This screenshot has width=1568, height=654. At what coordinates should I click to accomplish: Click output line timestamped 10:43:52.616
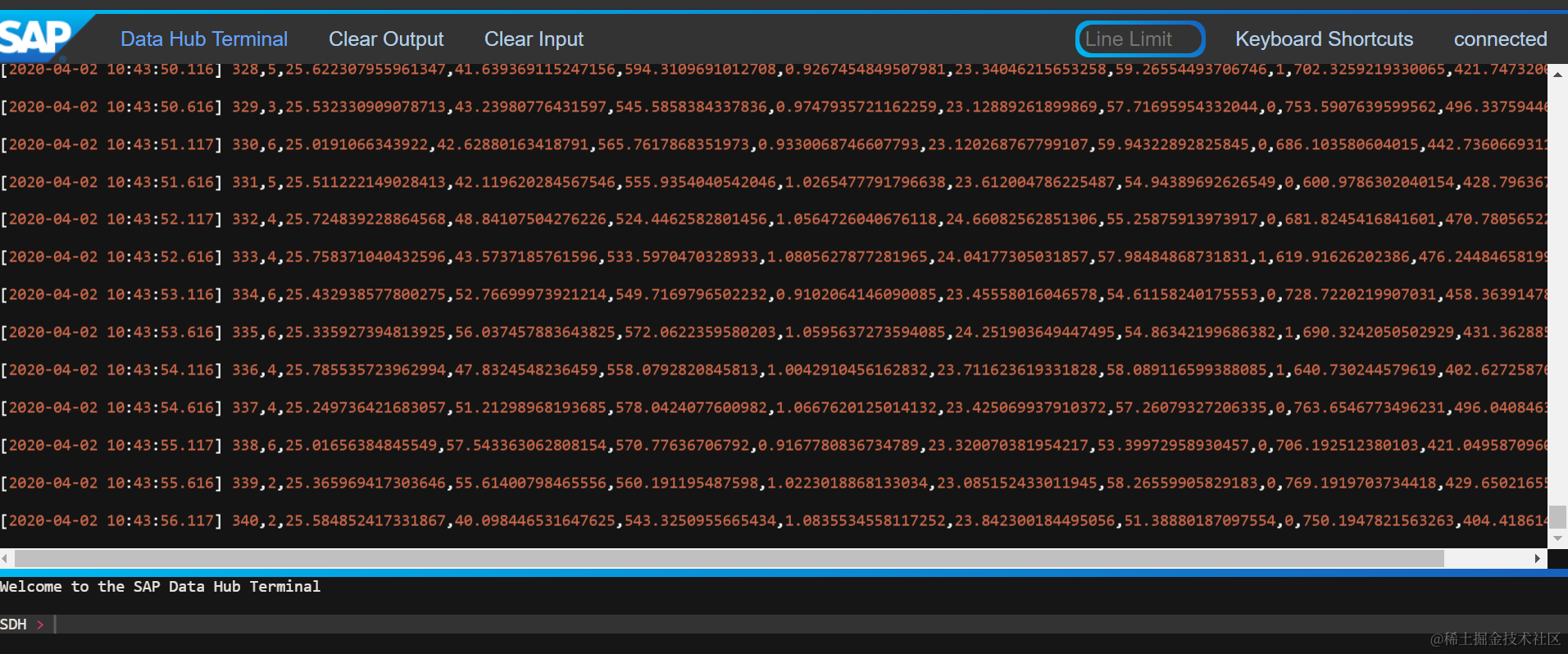pos(774,257)
